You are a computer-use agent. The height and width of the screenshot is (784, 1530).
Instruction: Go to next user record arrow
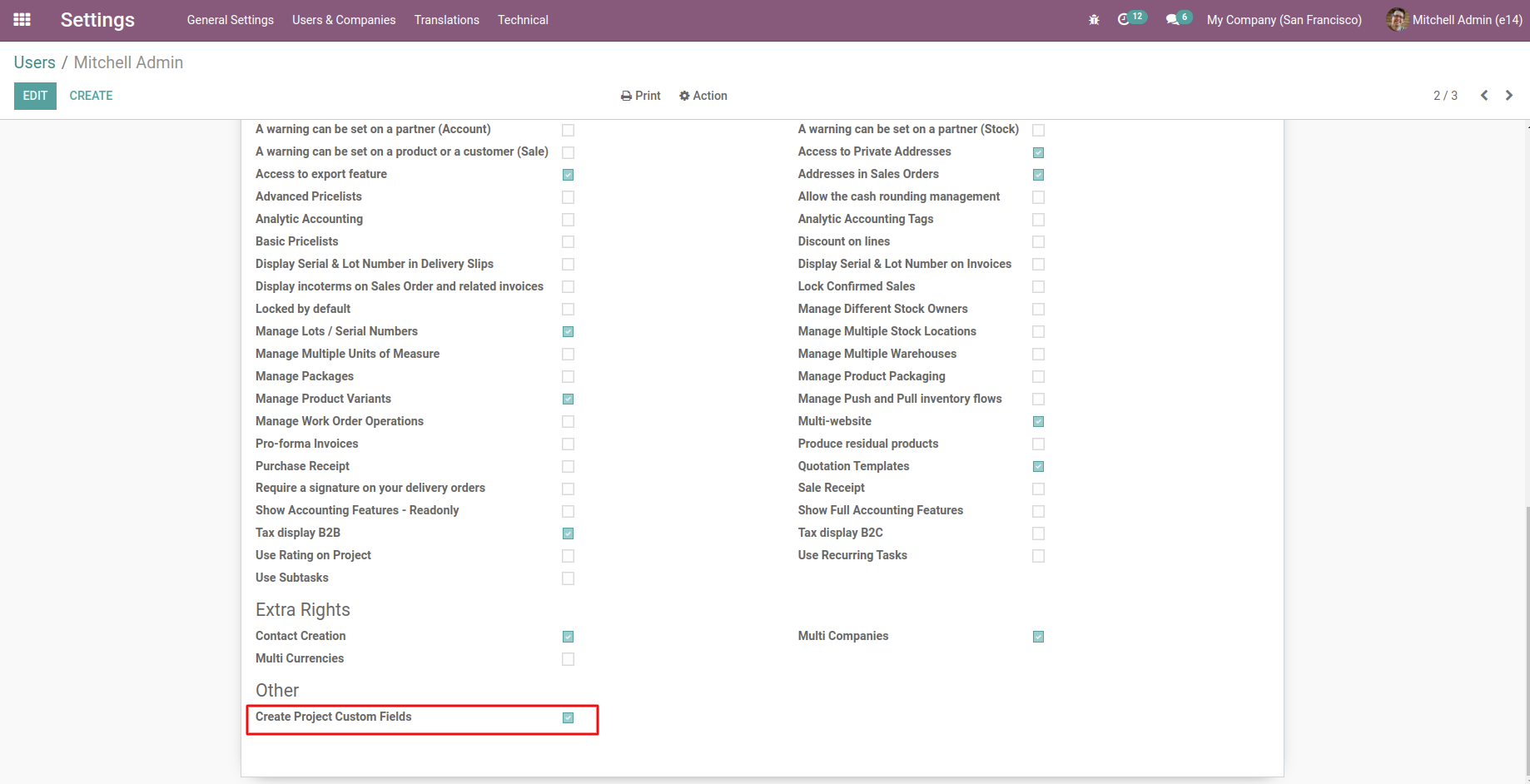point(1509,96)
